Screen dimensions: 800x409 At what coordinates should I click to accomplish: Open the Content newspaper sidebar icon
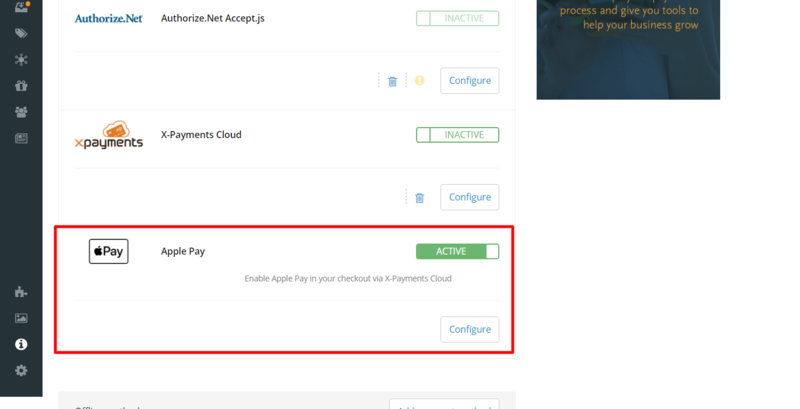[x=21, y=138]
